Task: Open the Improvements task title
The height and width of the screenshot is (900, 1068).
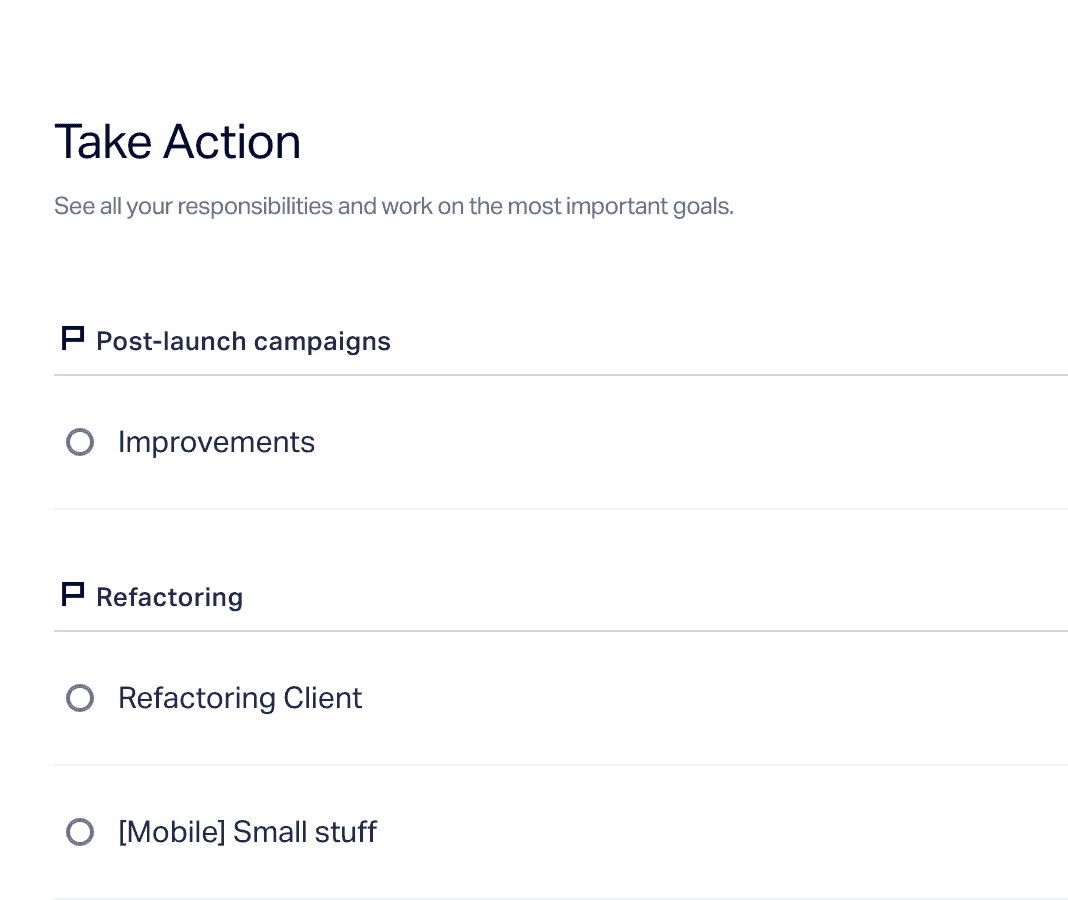Action: pos(217,443)
